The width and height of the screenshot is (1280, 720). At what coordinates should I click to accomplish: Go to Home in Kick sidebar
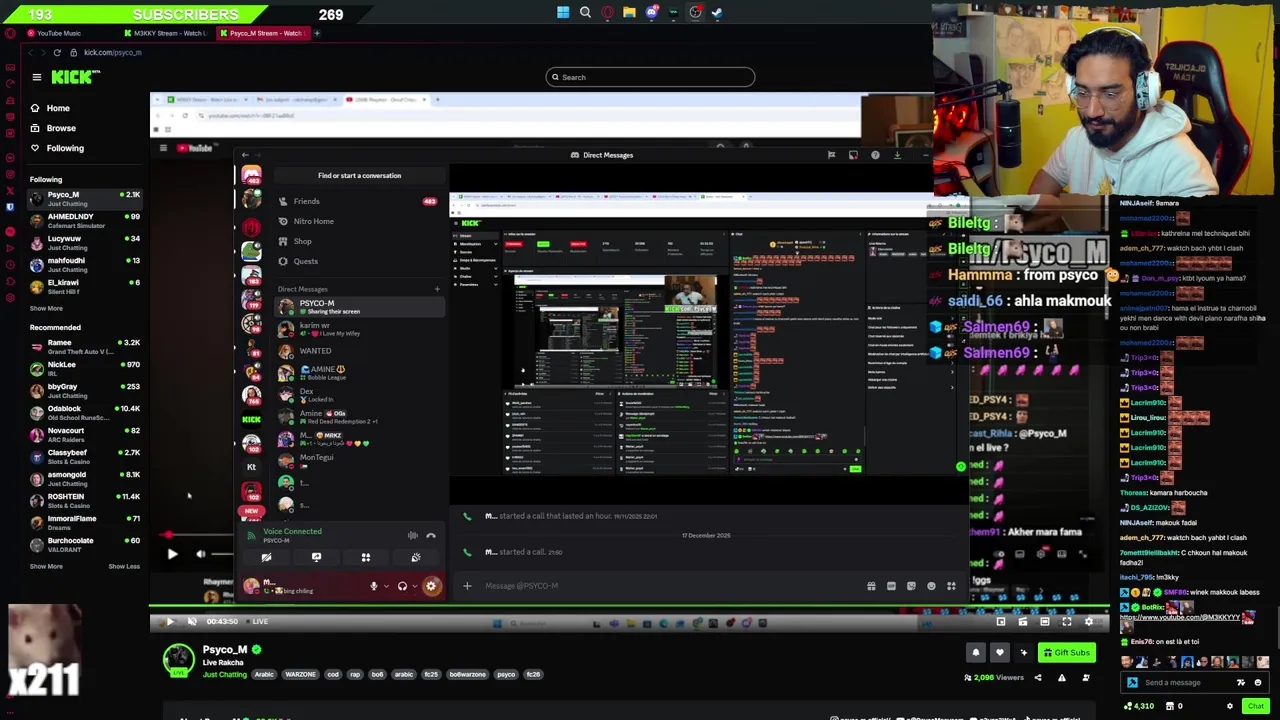click(x=58, y=108)
